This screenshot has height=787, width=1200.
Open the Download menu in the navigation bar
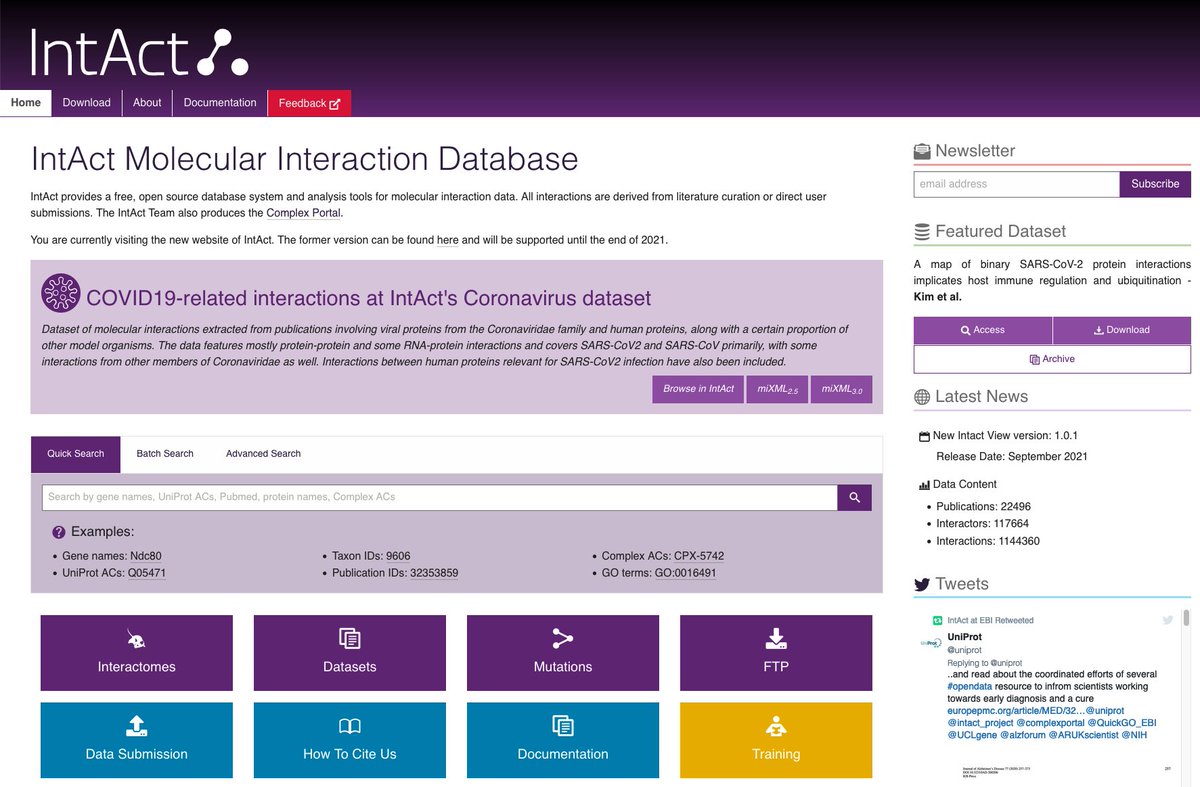86,102
